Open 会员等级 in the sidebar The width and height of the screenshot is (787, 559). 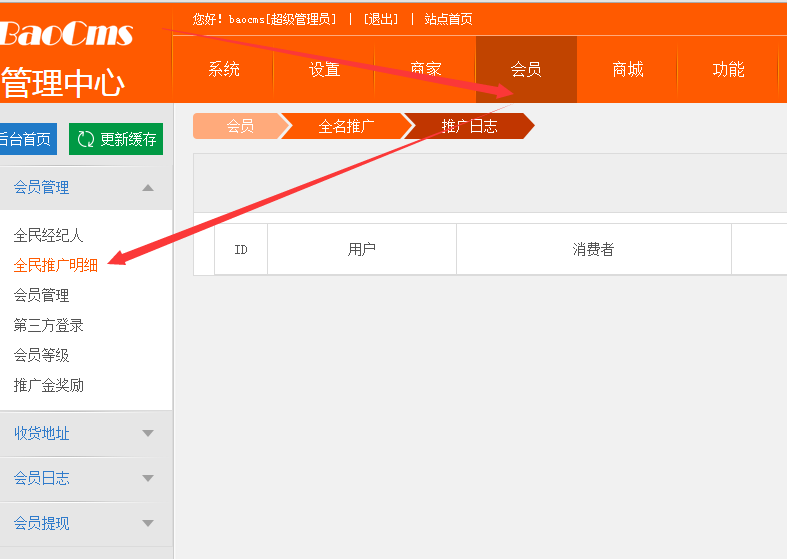pos(41,356)
